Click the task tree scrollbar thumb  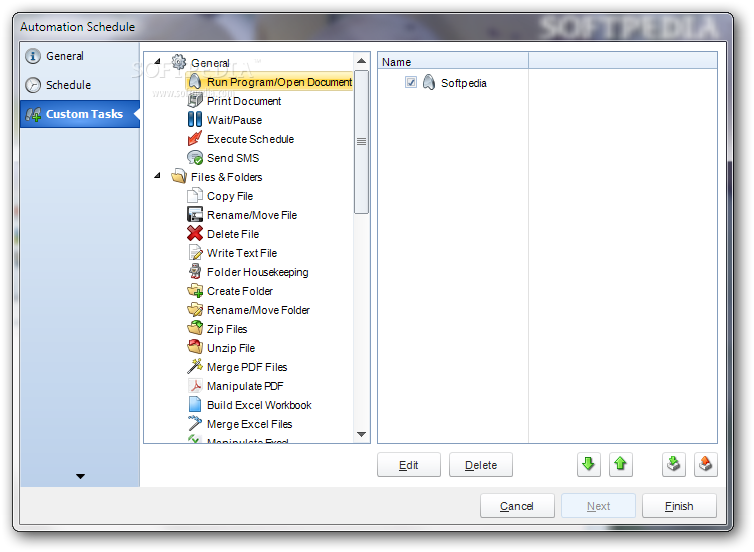pyautogui.click(x=361, y=142)
